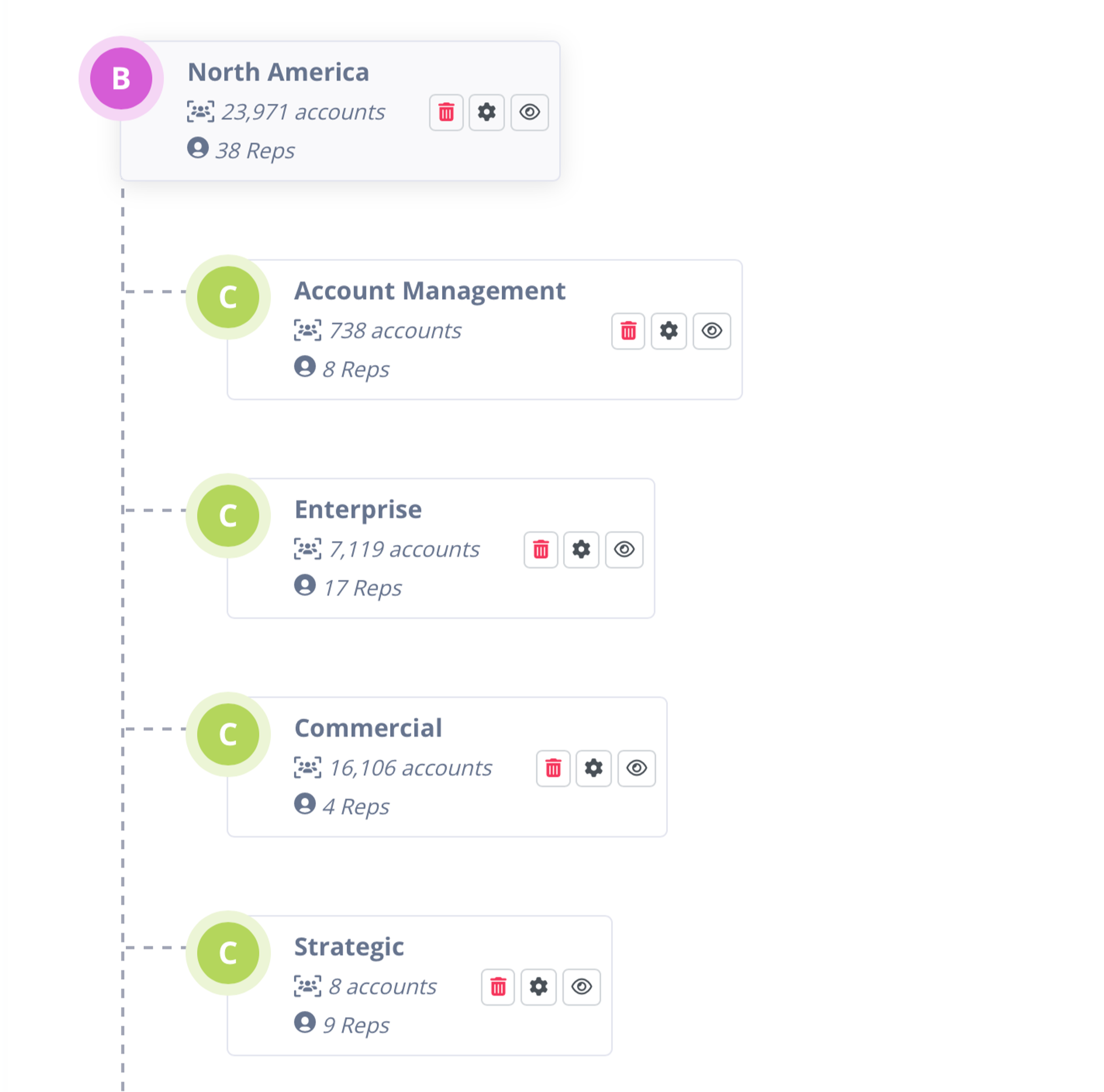Delete the Commercial segment
Image resolution: width=1104 pixels, height=1092 pixels.
[x=553, y=768]
